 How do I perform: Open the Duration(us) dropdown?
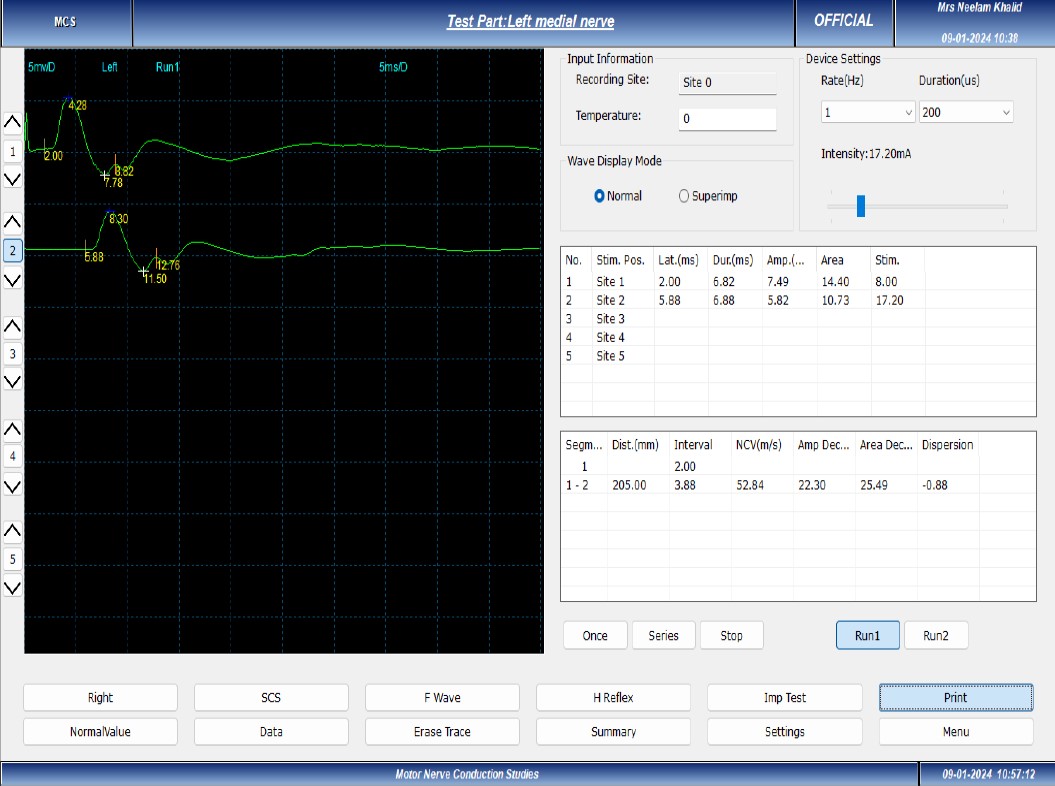pyautogui.click(x=966, y=112)
